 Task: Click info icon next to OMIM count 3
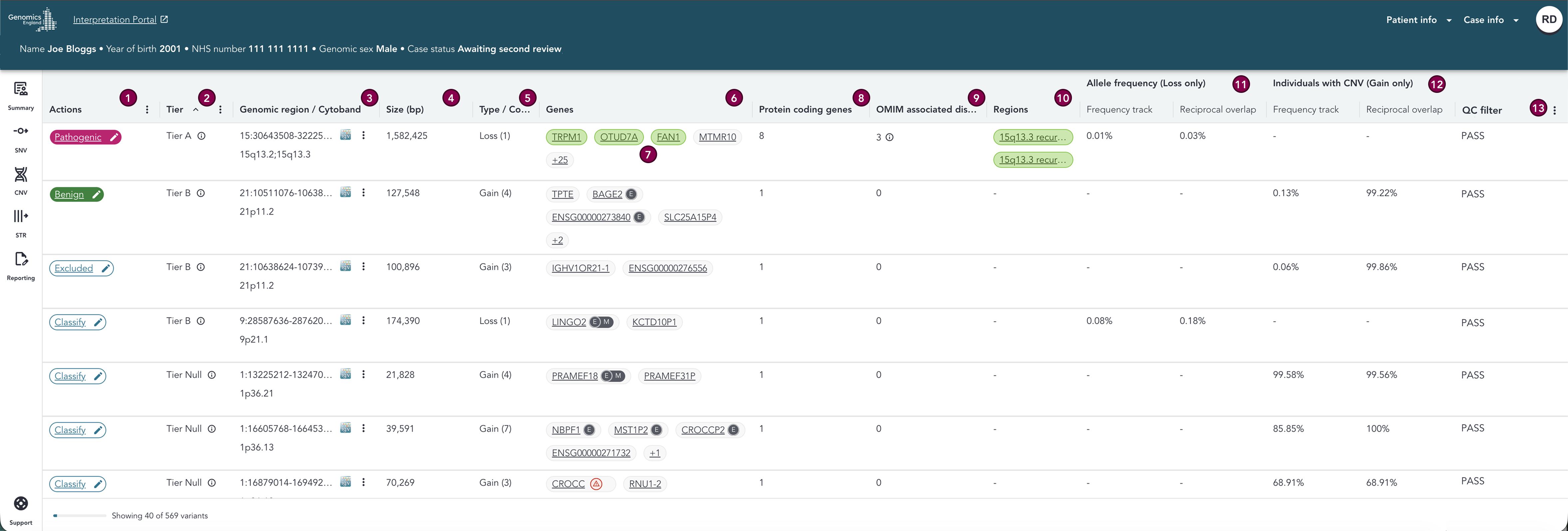tap(889, 137)
